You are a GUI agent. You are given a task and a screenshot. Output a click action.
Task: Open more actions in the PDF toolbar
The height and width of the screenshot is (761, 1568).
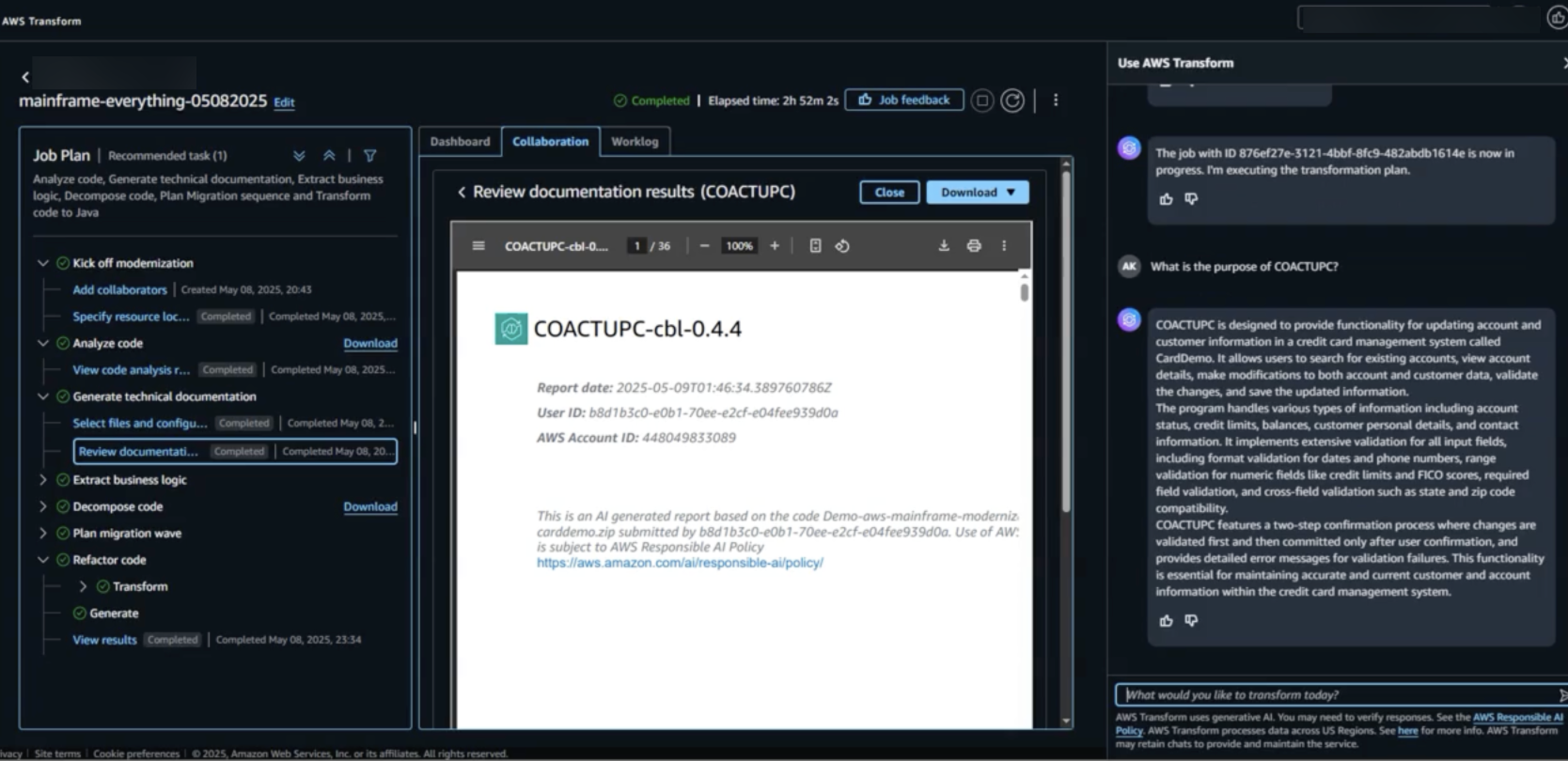(1004, 246)
